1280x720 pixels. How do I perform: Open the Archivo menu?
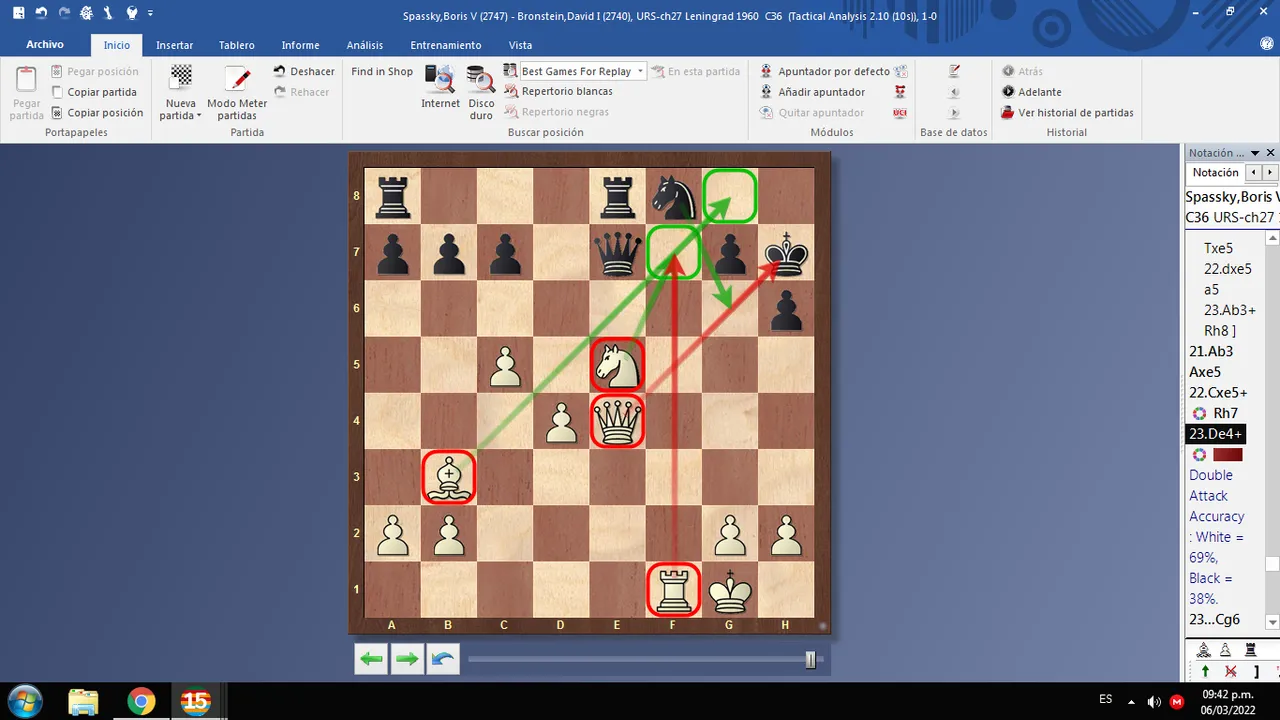[x=45, y=45]
